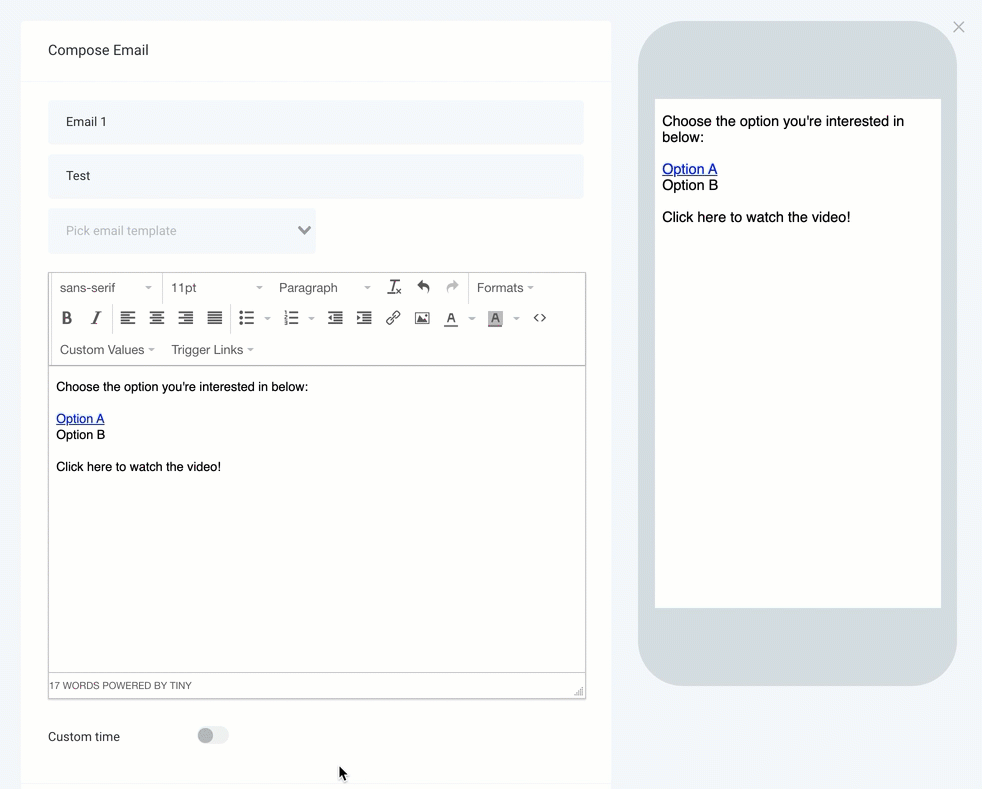
Task: Undo the last edit
Action: [423, 288]
